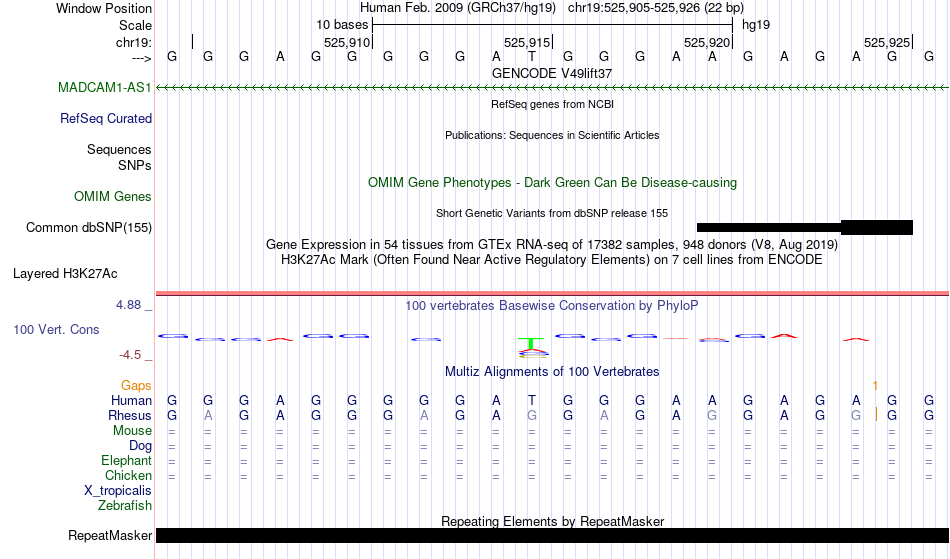Screen dimensions: 950x559
Task: Click the thin dbSNP variant bar
Action: pos(769,227)
